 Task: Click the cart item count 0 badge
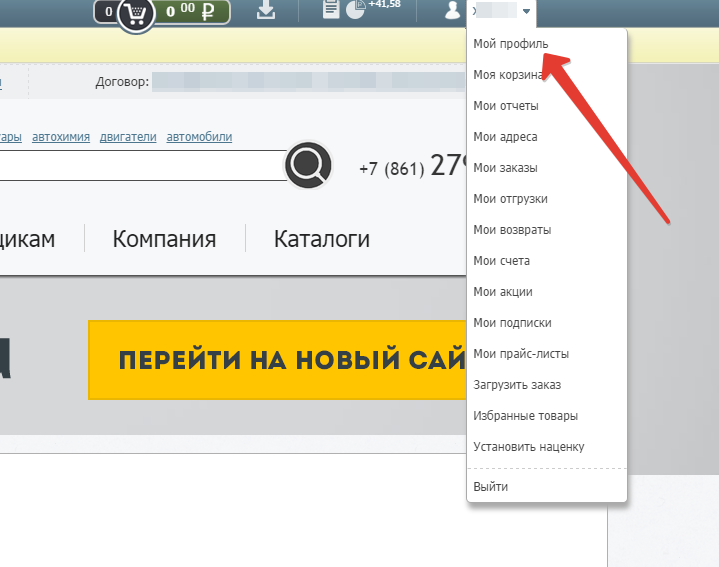tap(107, 11)
